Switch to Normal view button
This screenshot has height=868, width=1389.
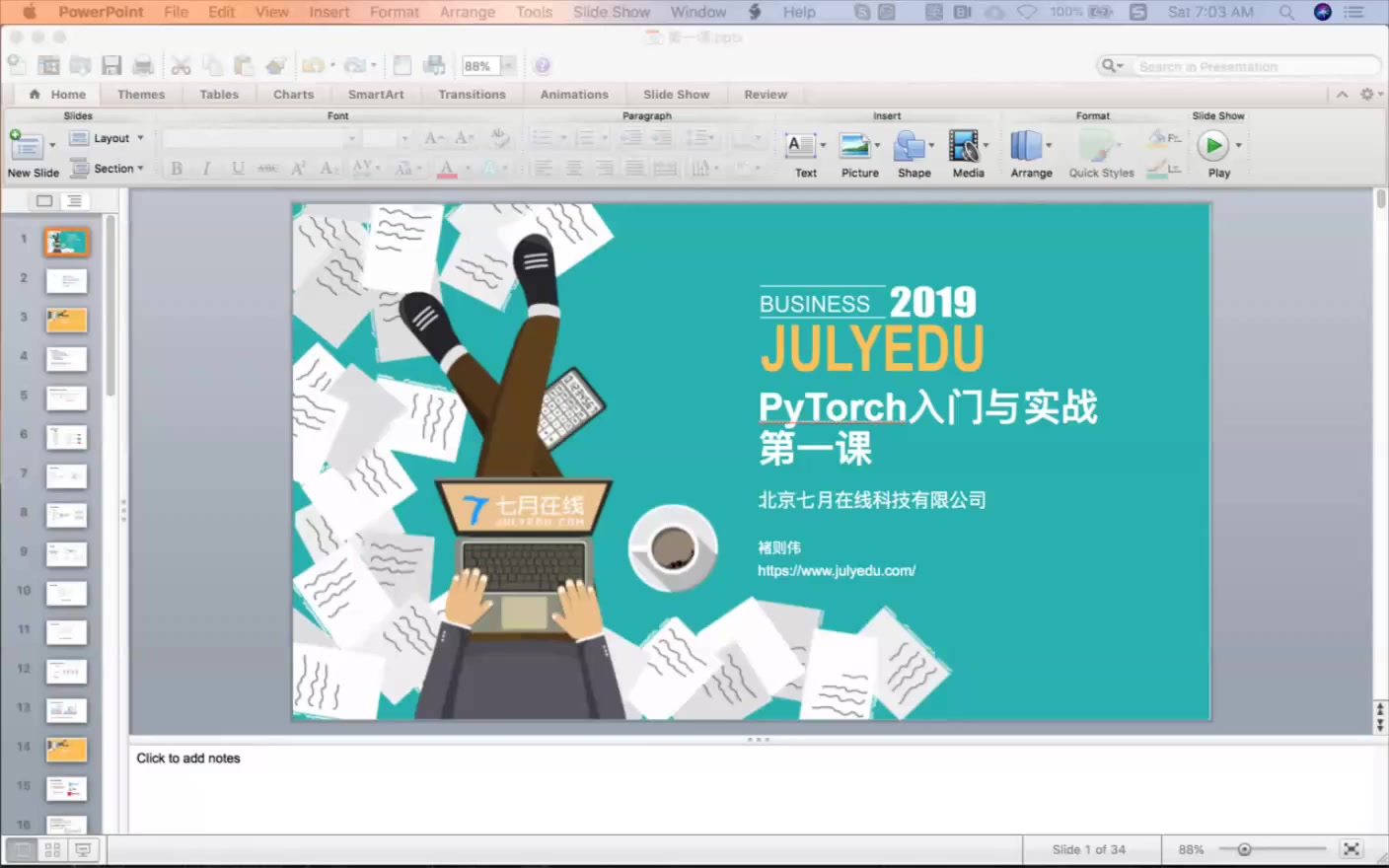click(x=22, y=849)
